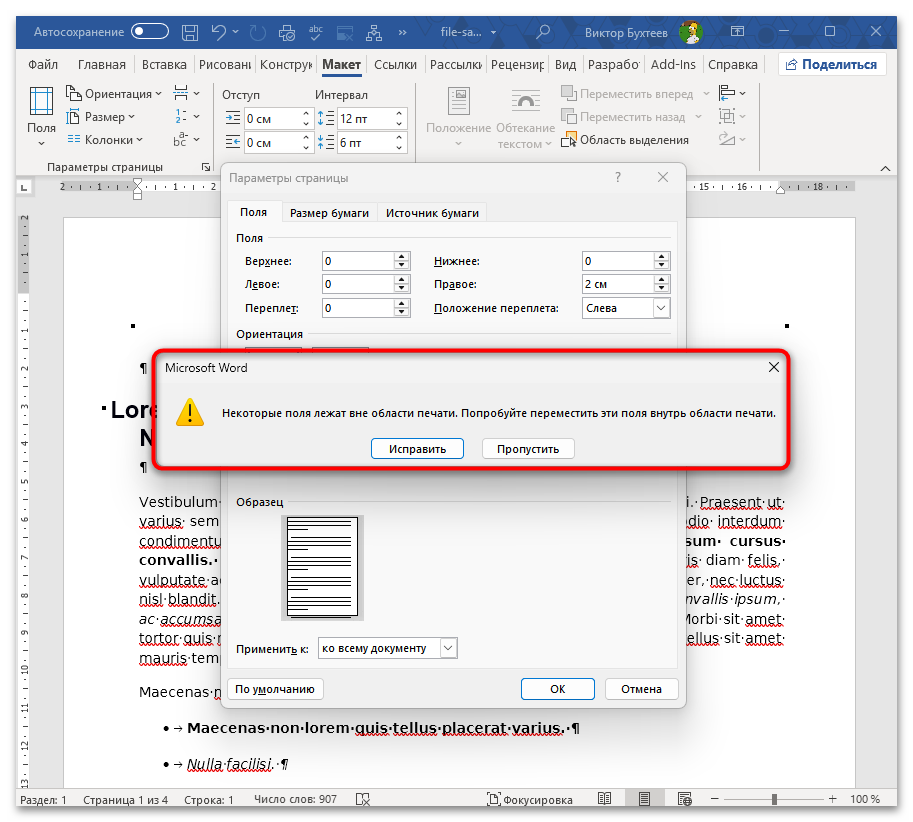Expand the Колонки dropdown

104,140
